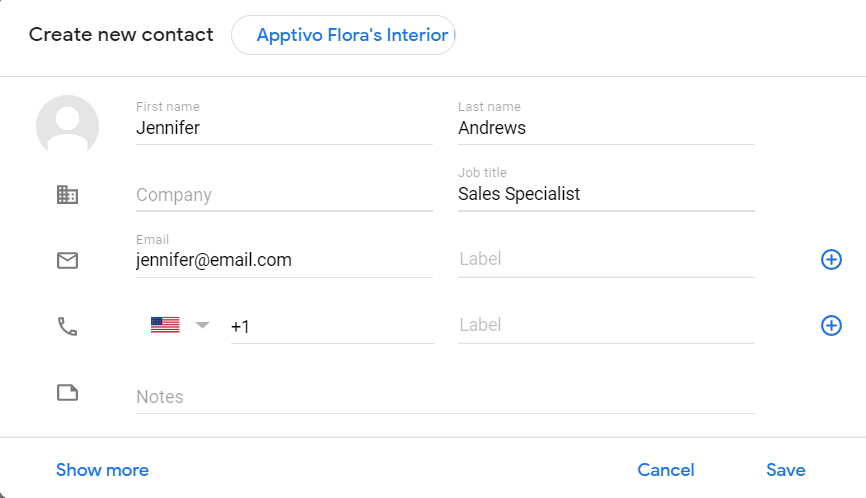Open the Apptivo Flora's Interior label chip
The height and width of the screenshot is (498, 866).
coord(343,35)
